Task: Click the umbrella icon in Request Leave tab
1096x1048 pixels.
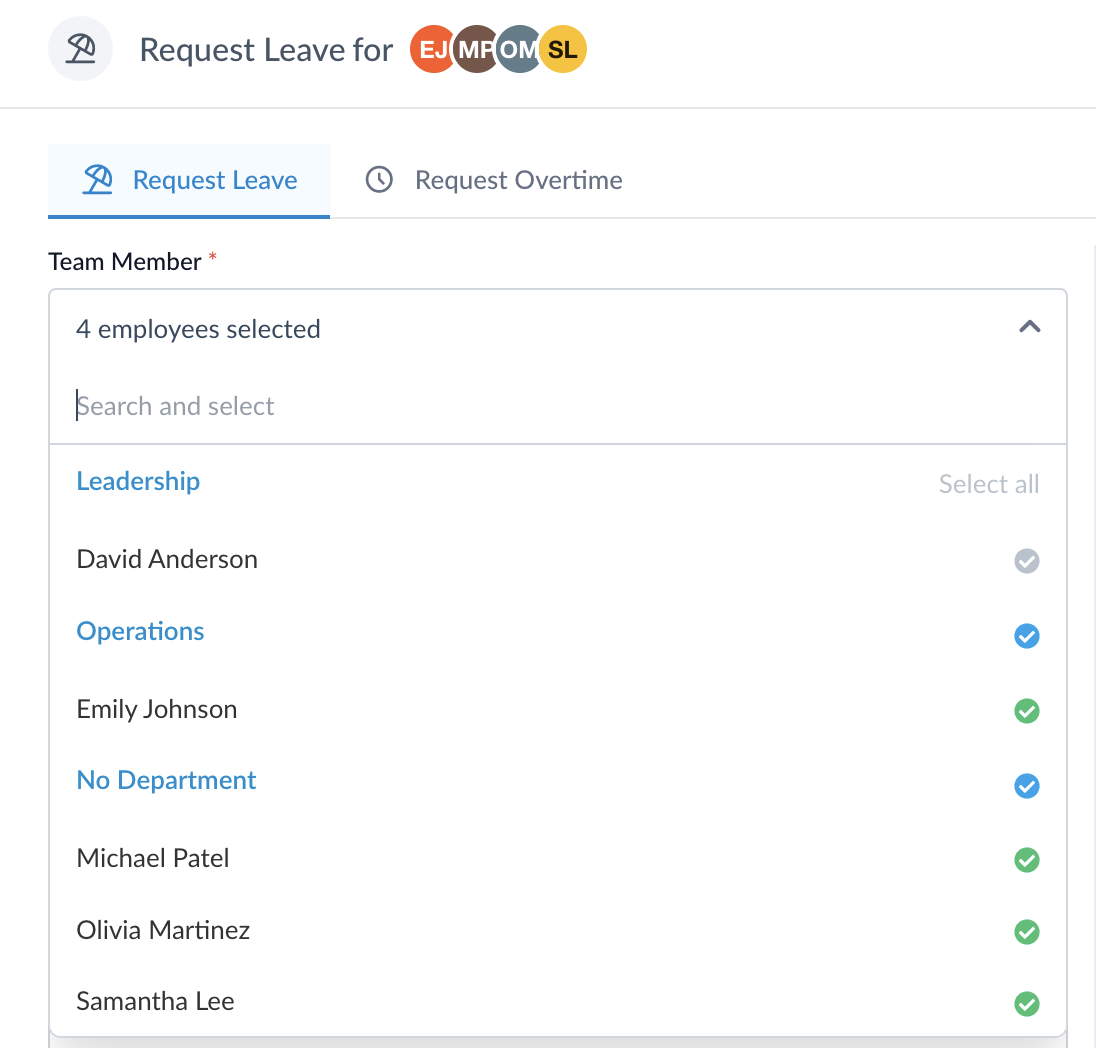Action: (97, 180)
